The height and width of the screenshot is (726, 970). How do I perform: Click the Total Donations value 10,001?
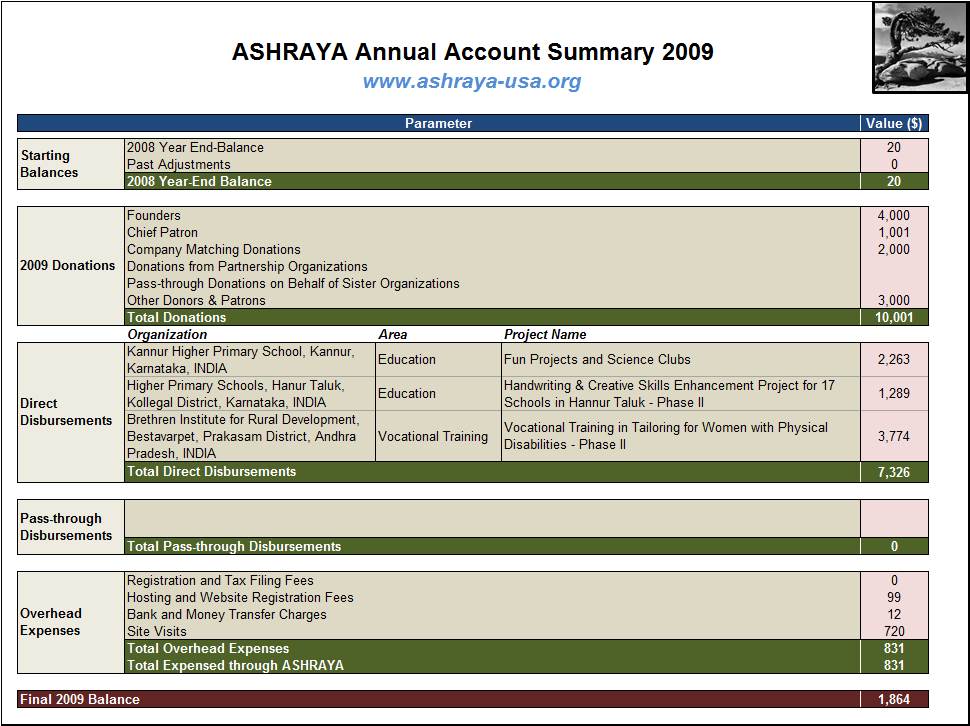tap(894, 317)
